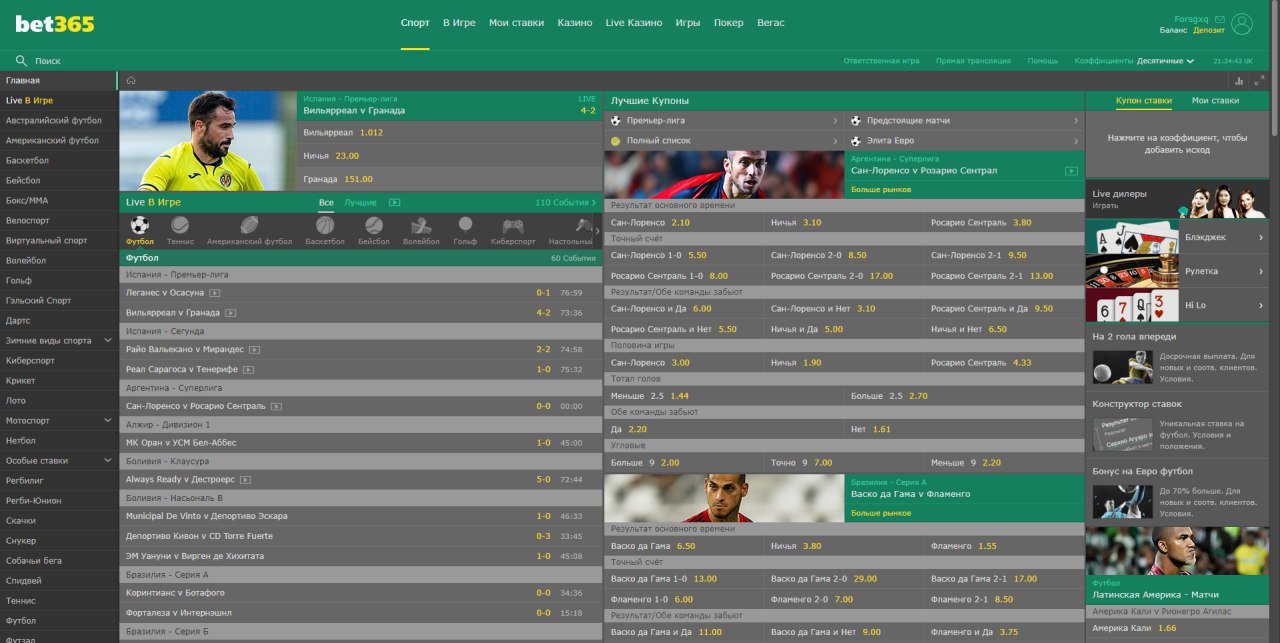Click stream icon next to Always Ready v Дестроерс
This screenshot has width=1280, height=643.
[246, 480]
